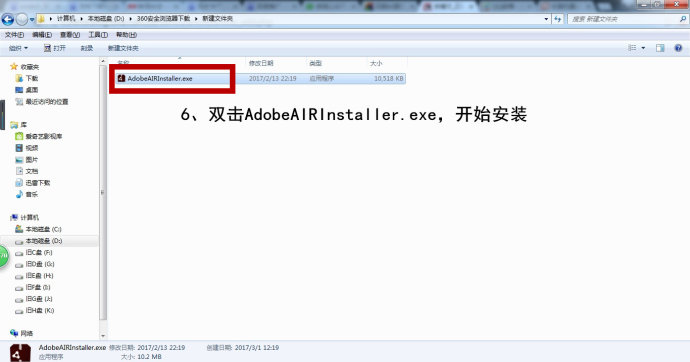Open recent pages dropdown beside Forward arrow
The image size is (690, 362).
[32, 19]
